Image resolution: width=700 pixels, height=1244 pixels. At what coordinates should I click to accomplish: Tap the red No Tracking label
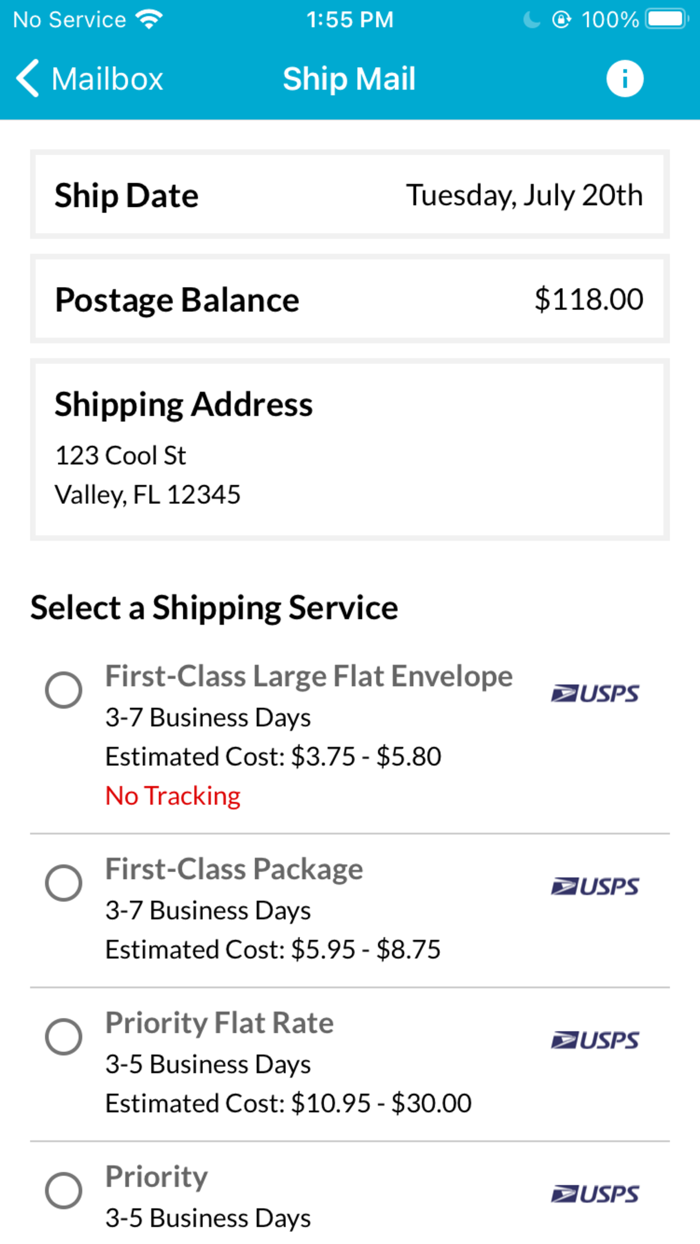click(x=173, y=796)
